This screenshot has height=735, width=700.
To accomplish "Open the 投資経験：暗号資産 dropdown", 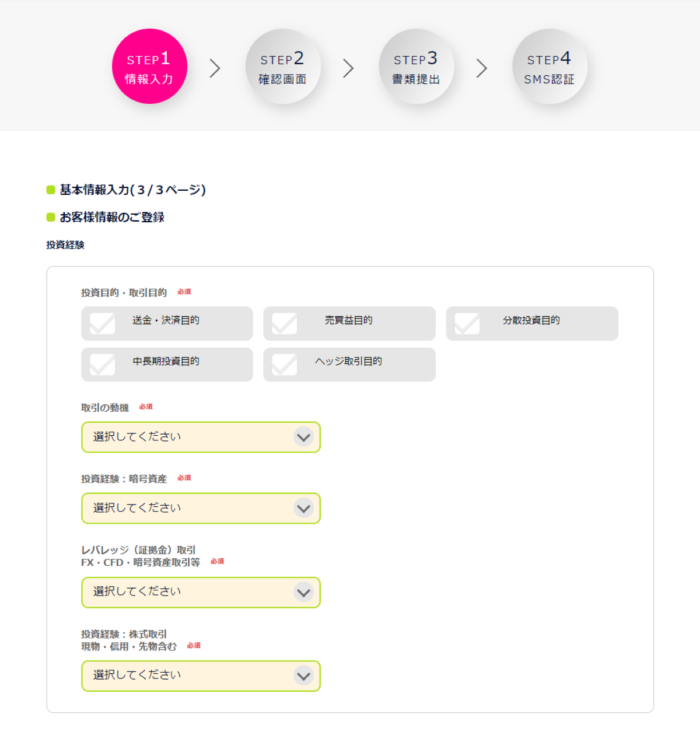I will 201,508.
